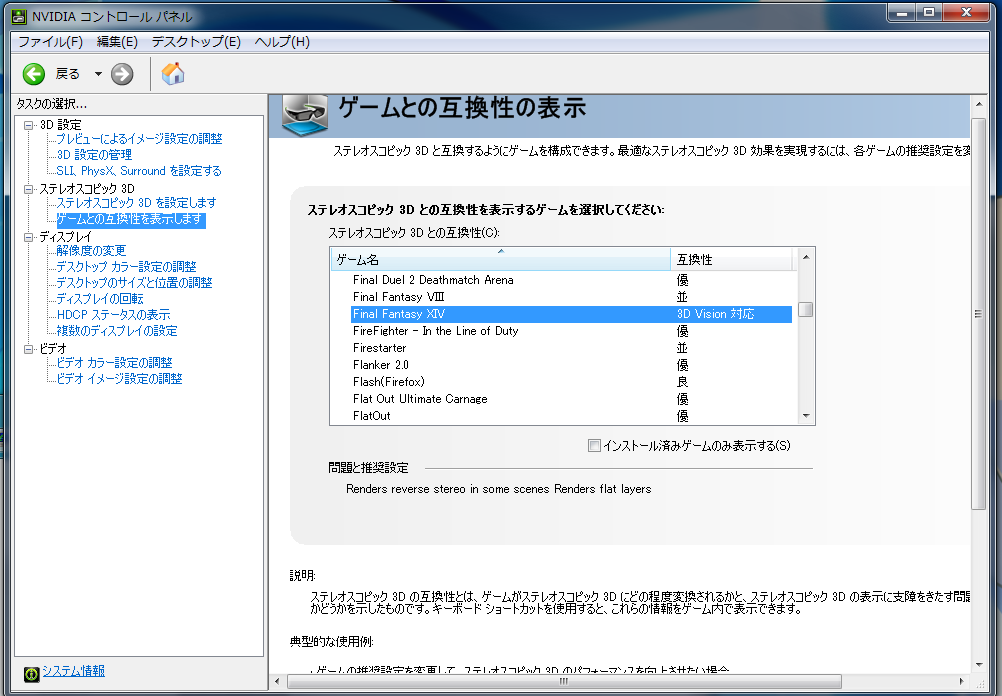Select Final Fantasy XIV row
The image size is (1002, 696).
pos(571,314)
